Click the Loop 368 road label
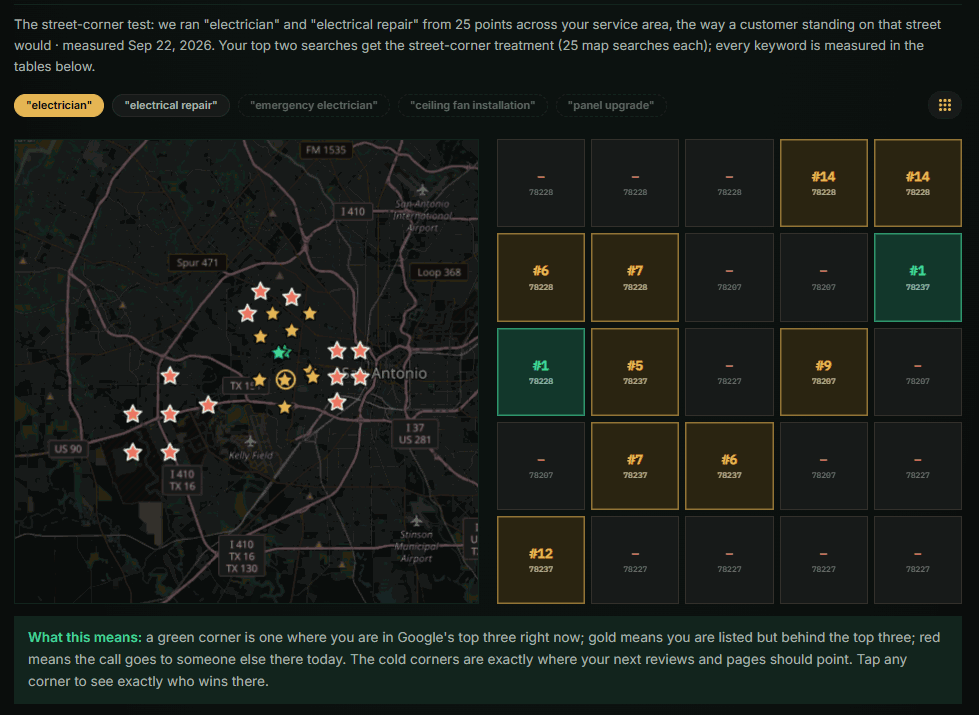 pyautogui.click(x=439, y=272)
